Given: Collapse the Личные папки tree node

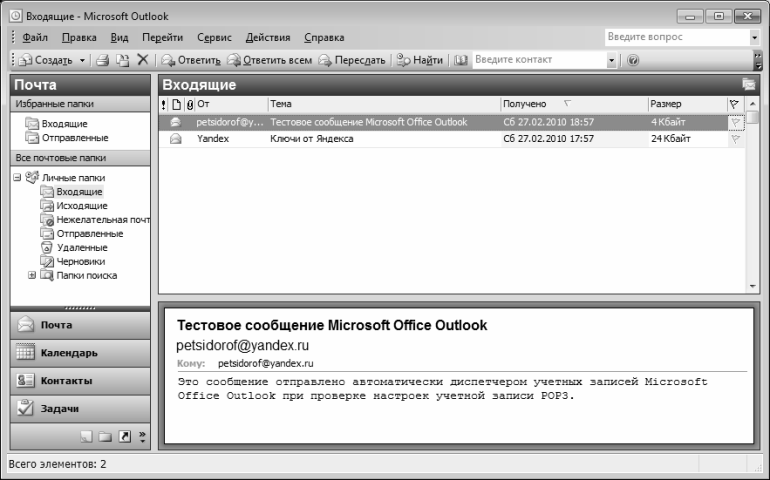Looking at the screenshot, I should click(17, 177).
